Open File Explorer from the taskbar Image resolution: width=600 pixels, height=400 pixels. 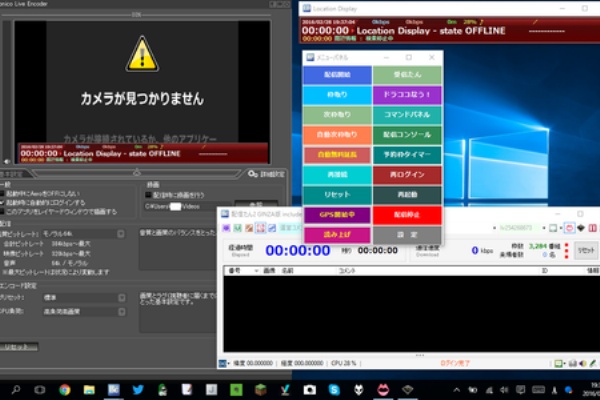(89, 390)
